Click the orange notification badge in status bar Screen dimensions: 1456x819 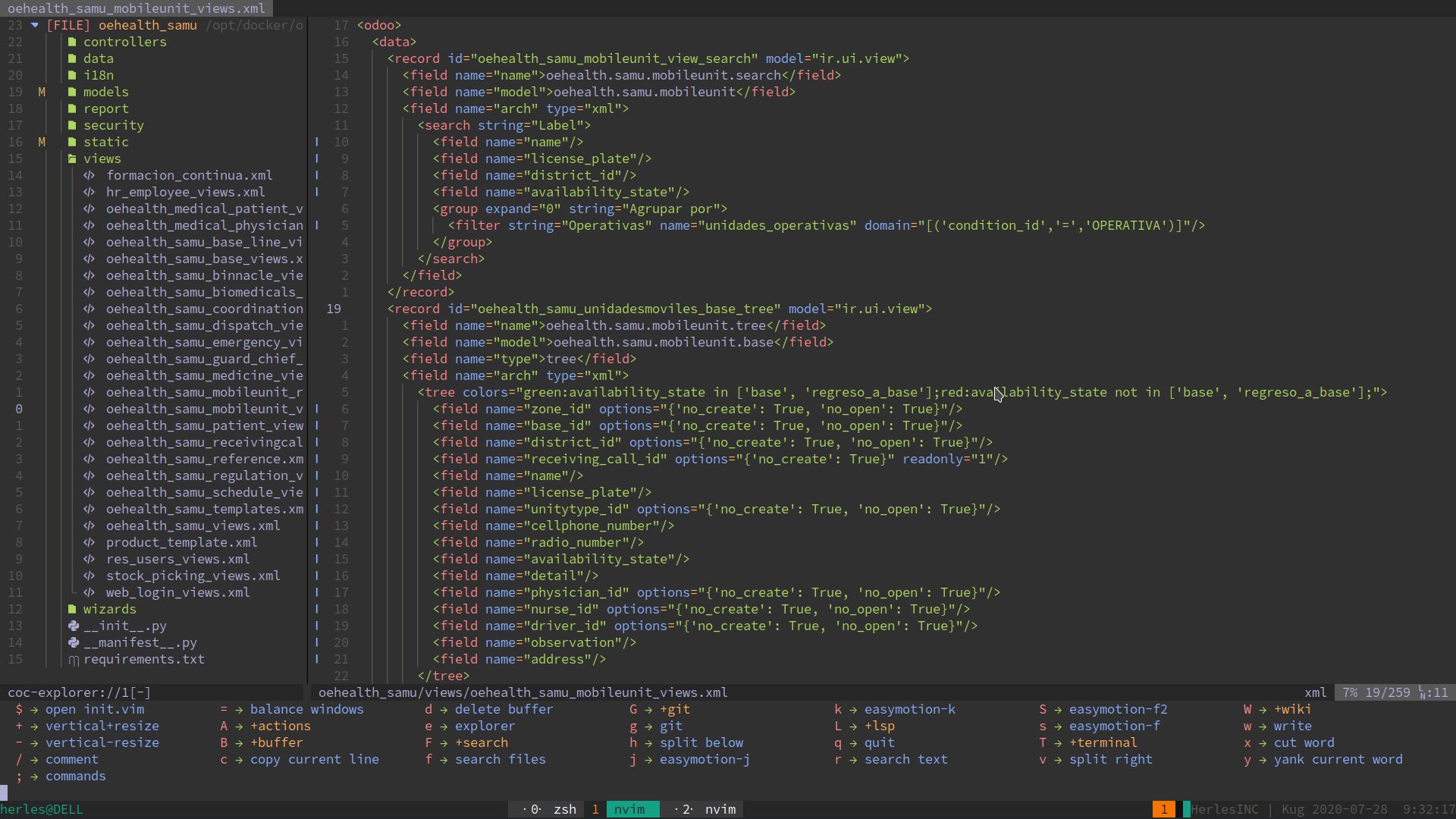click(x=1163, y=809)
